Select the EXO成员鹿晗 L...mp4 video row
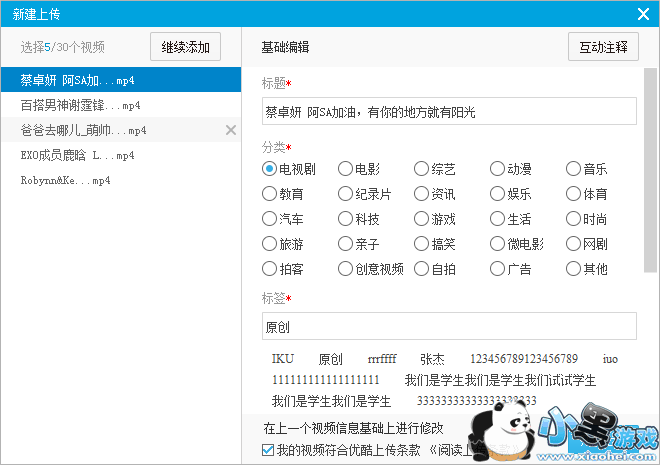 click(121, 155)
